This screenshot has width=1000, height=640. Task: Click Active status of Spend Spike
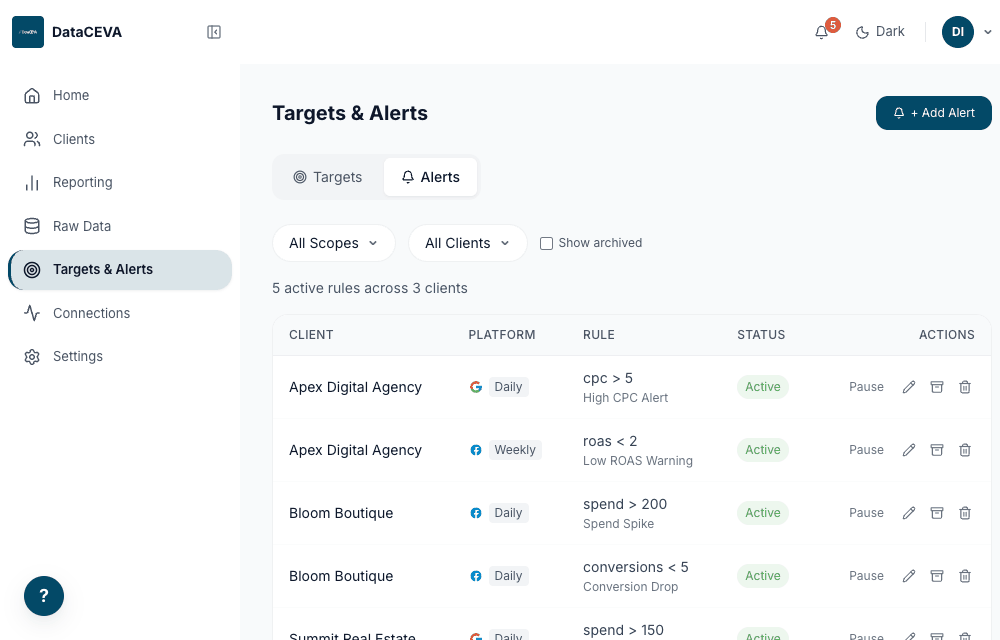(x=763, y=513)
